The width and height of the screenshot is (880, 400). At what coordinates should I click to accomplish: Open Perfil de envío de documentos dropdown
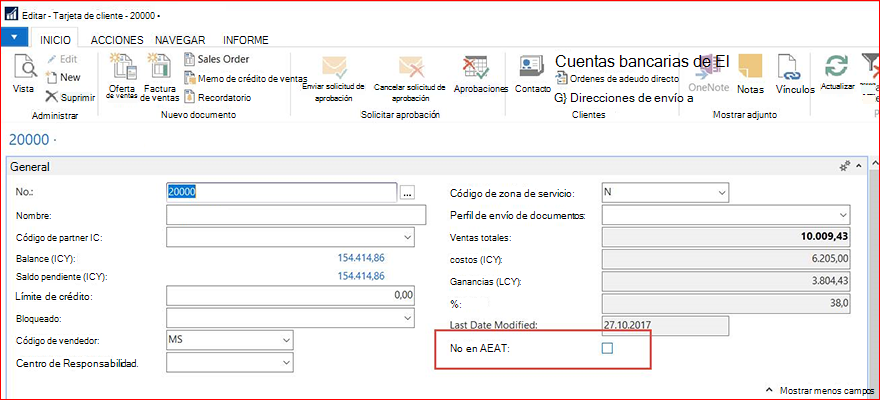point(843,215)
